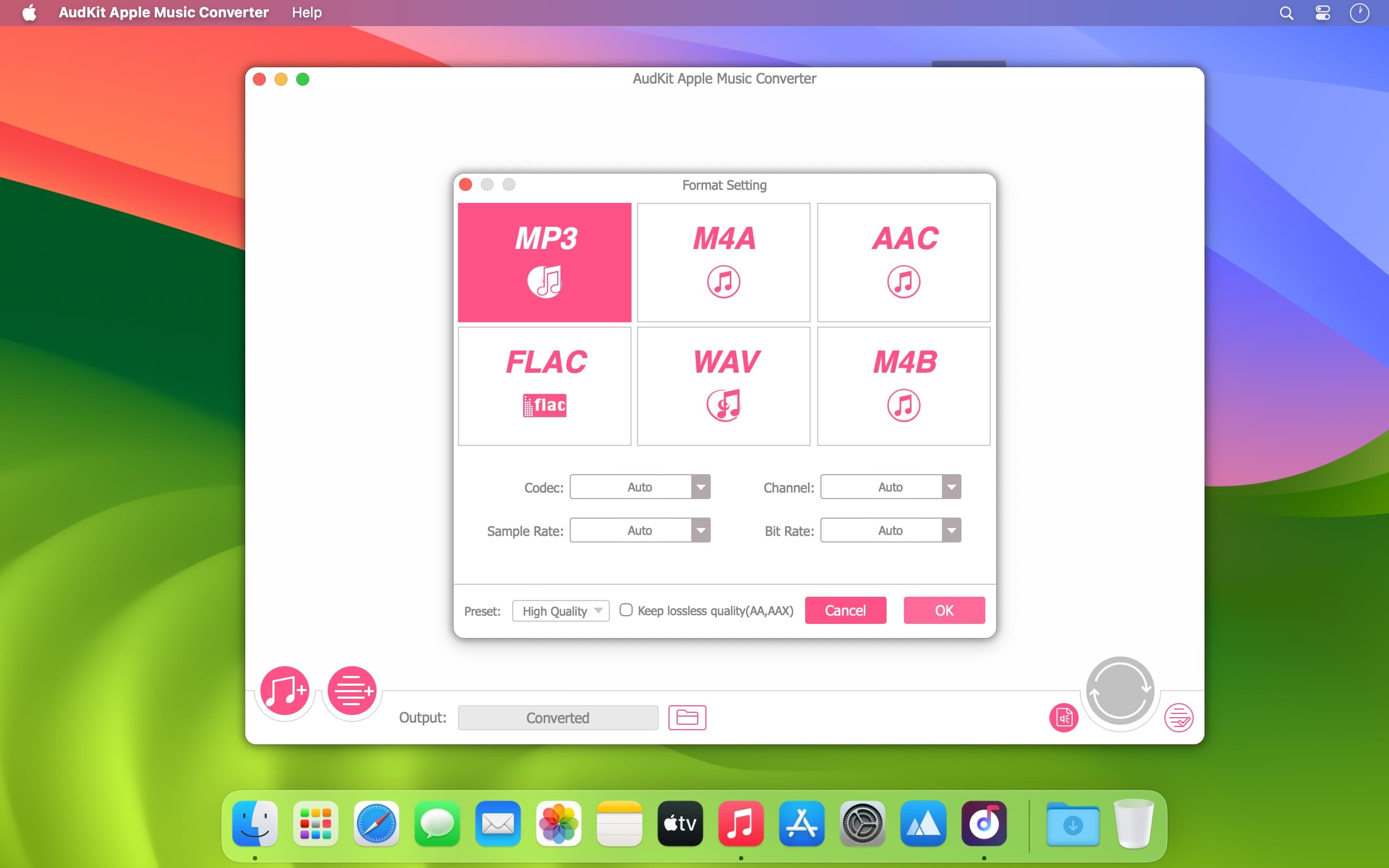This screenshot has width=1389, height=868.
Task: Click the audio format settings icon
Action: [x=1063, y=718]
